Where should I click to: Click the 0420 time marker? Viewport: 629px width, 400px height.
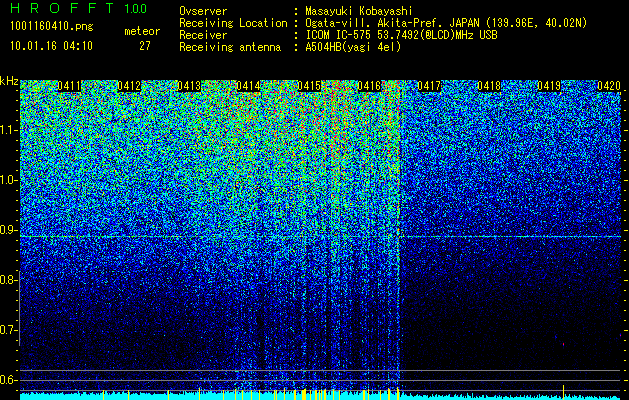click(x=609, y=86)
